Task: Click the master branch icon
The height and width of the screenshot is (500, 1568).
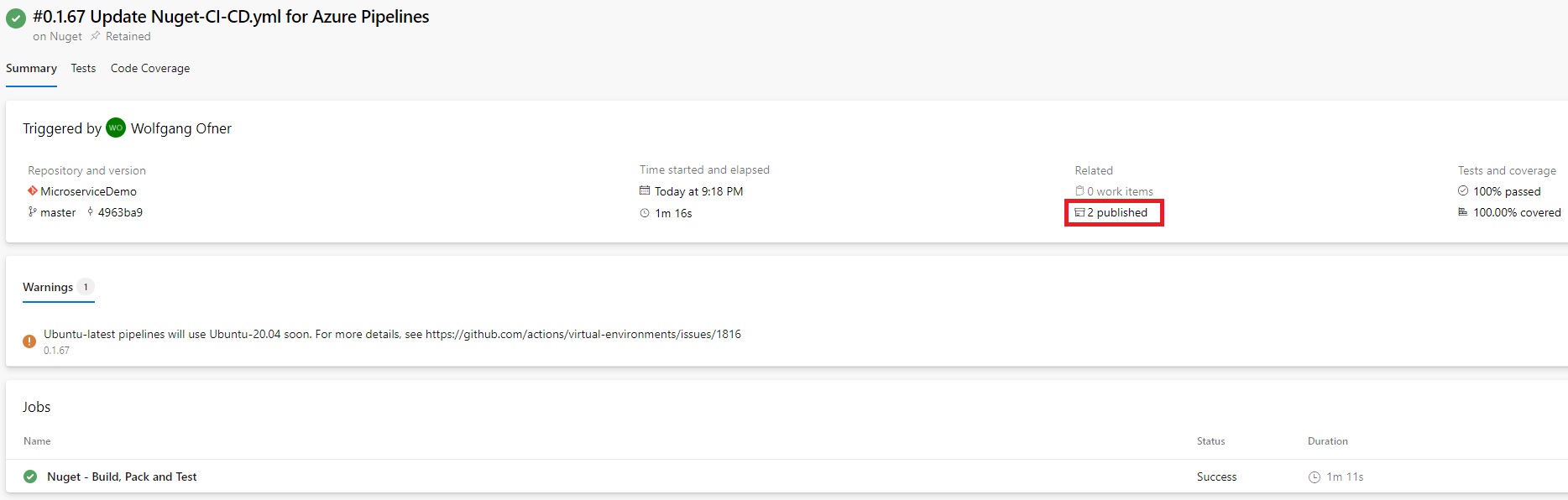Action: pos(33,212)
